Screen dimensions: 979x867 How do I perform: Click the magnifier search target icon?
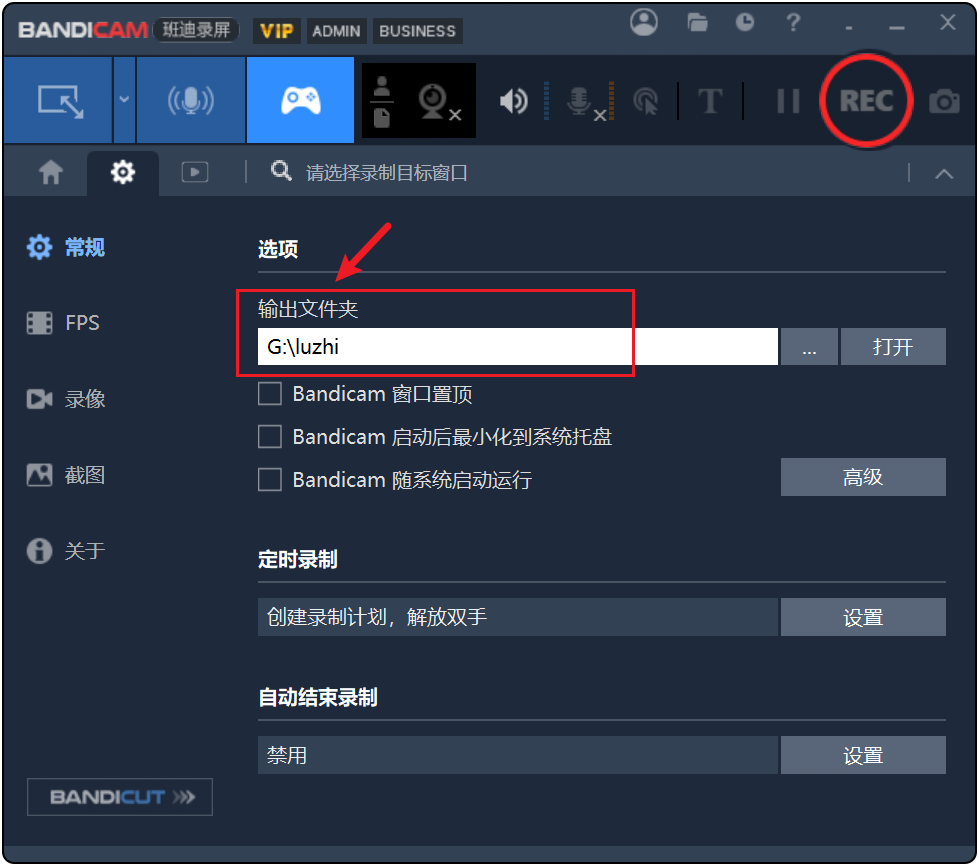click(281, 170)
